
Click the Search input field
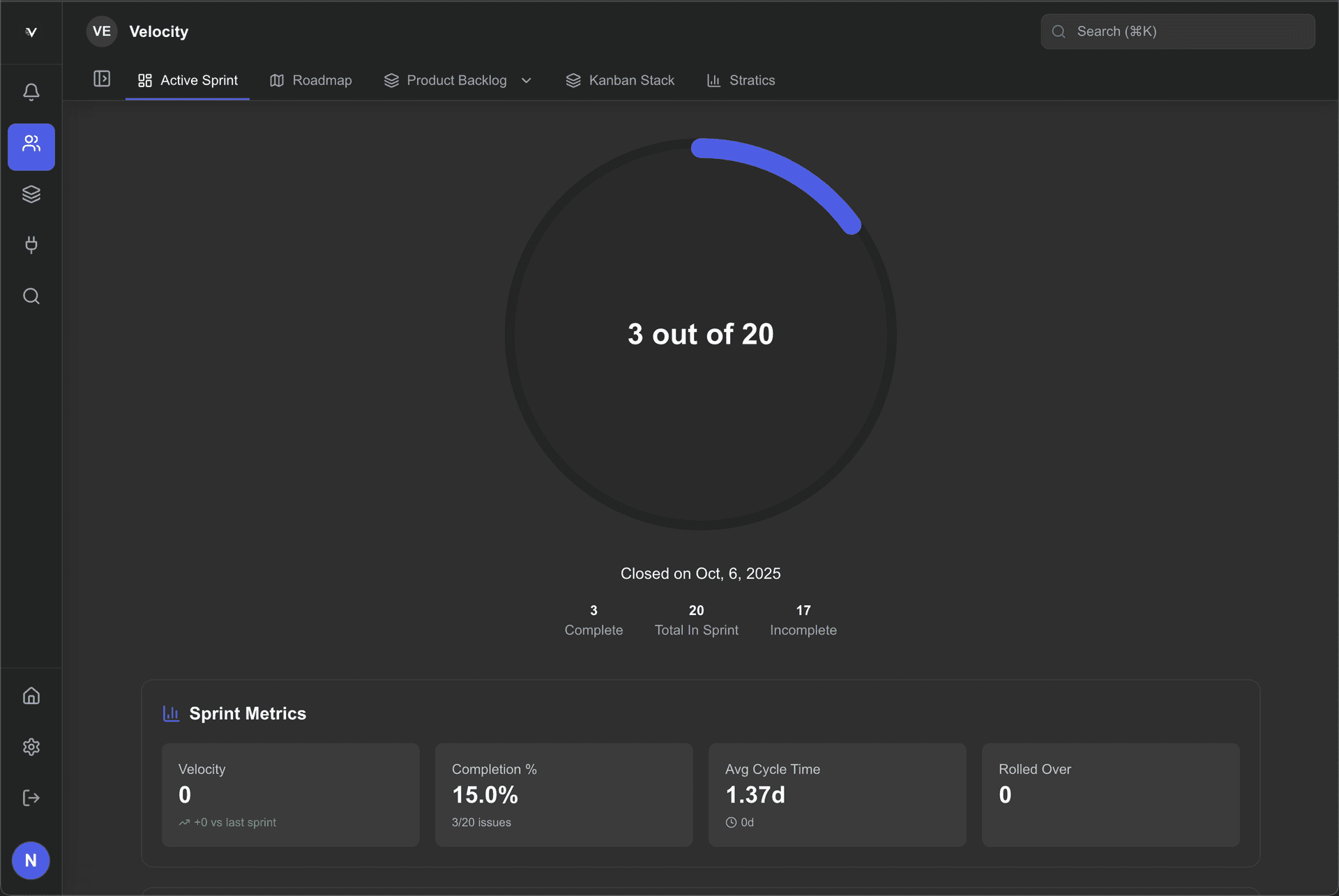[1178, 31]
